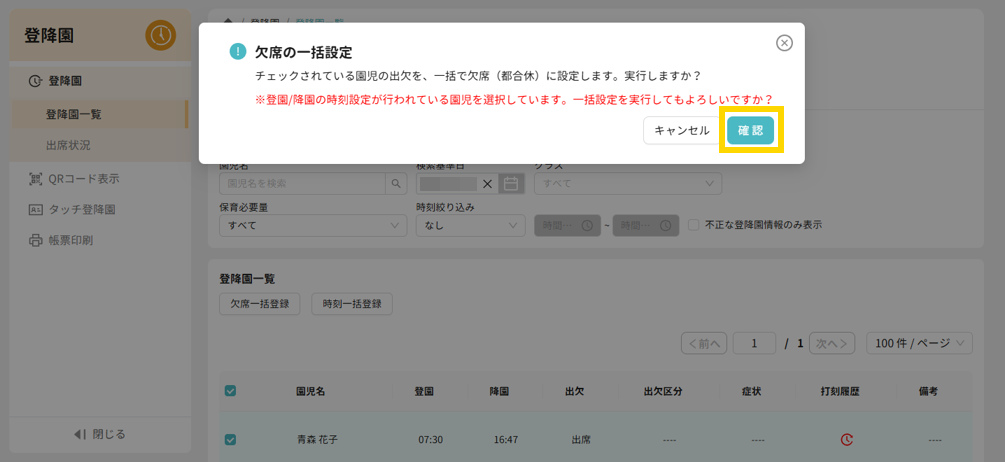Click the キャンセル cancel button
The width and height of the screenshot is (1005, 462).
[x=681, y=130]
